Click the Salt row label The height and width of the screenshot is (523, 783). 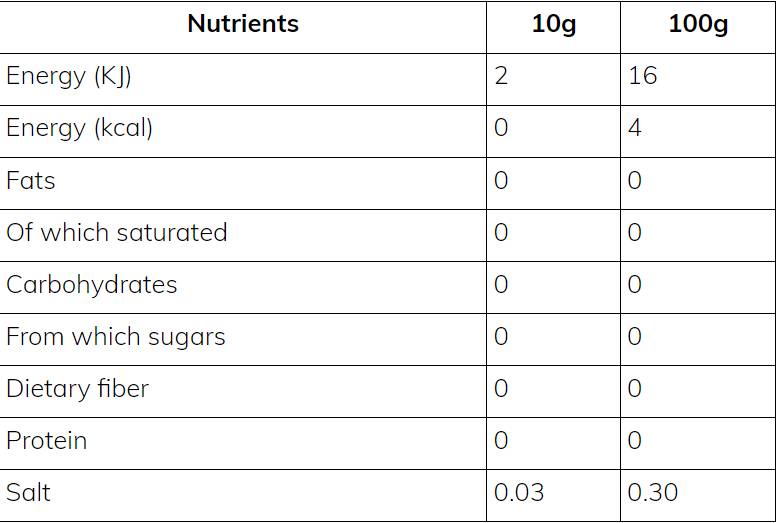28,493
